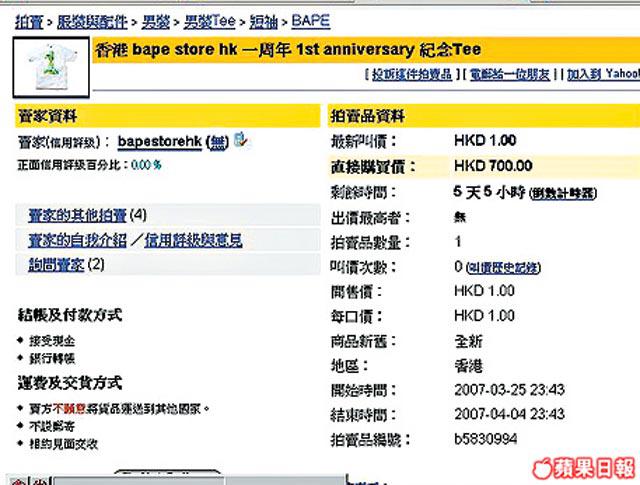640x485 pixels.
Task: Open the BAPE breadcrumb category
Action: (311, 21)
